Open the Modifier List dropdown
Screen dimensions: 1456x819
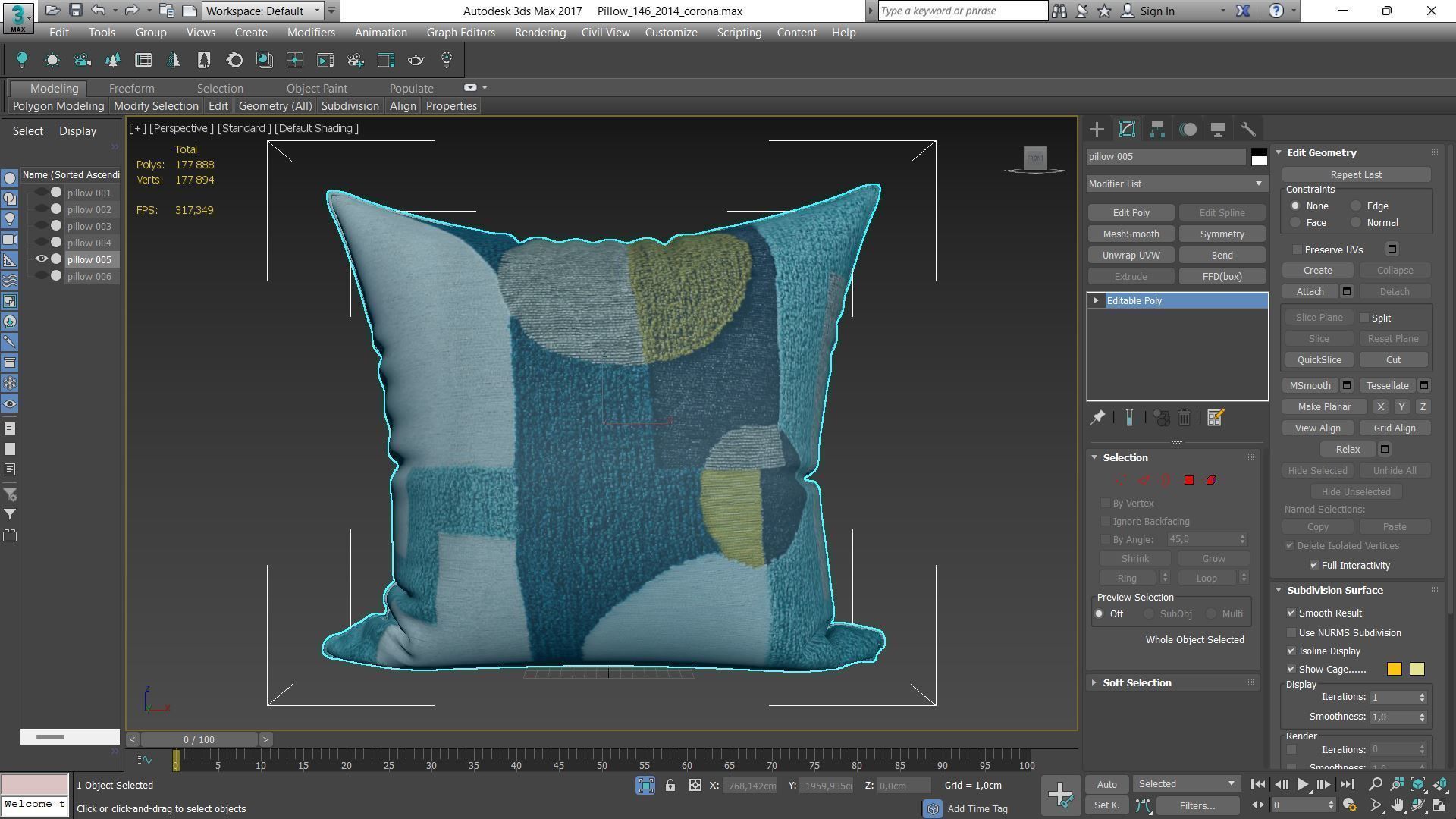[x=1176, y=184]
